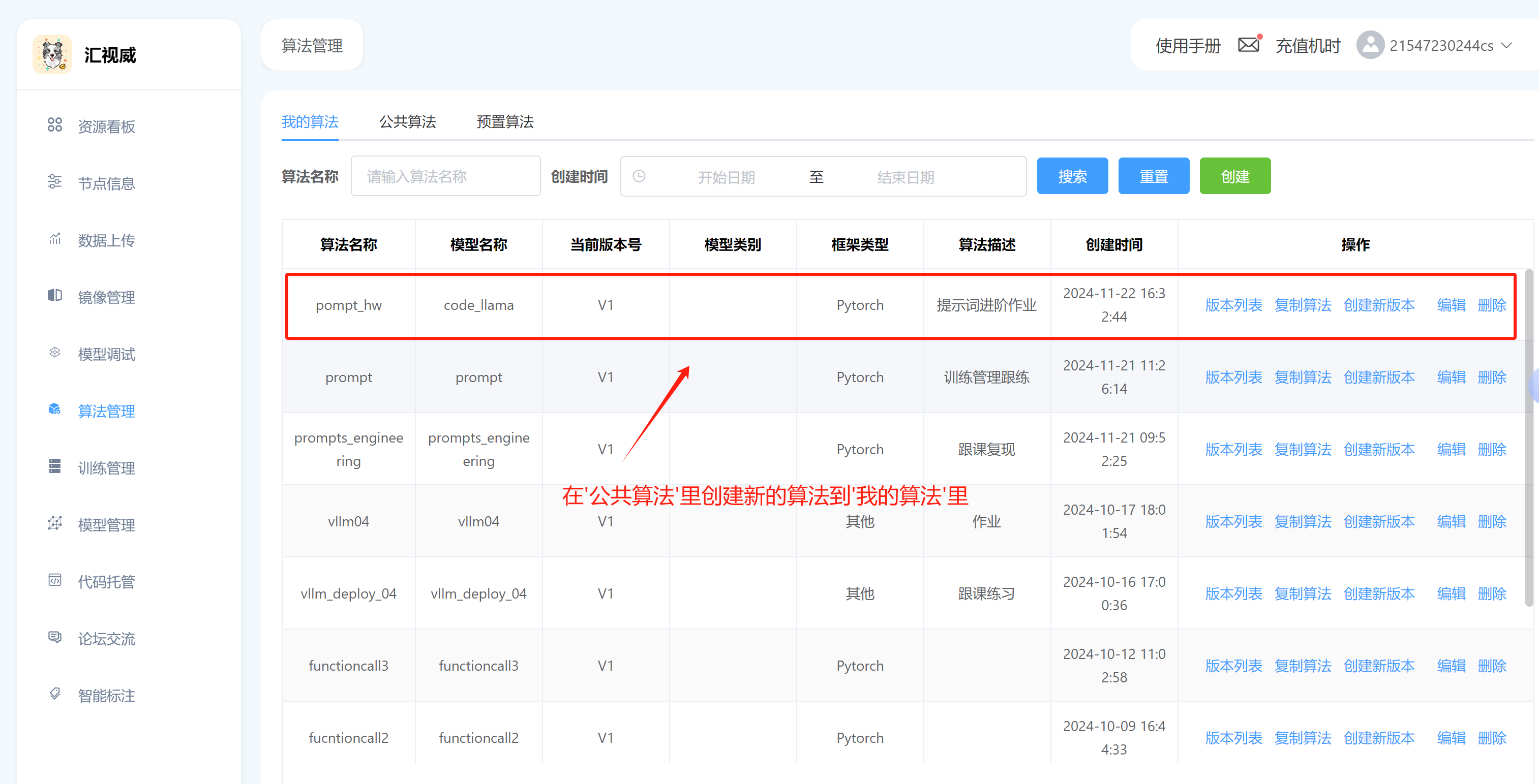Click 版本列表 link for pompt_hw row
Screen dimensions: 1539x784
click(x=1233, y=305)
